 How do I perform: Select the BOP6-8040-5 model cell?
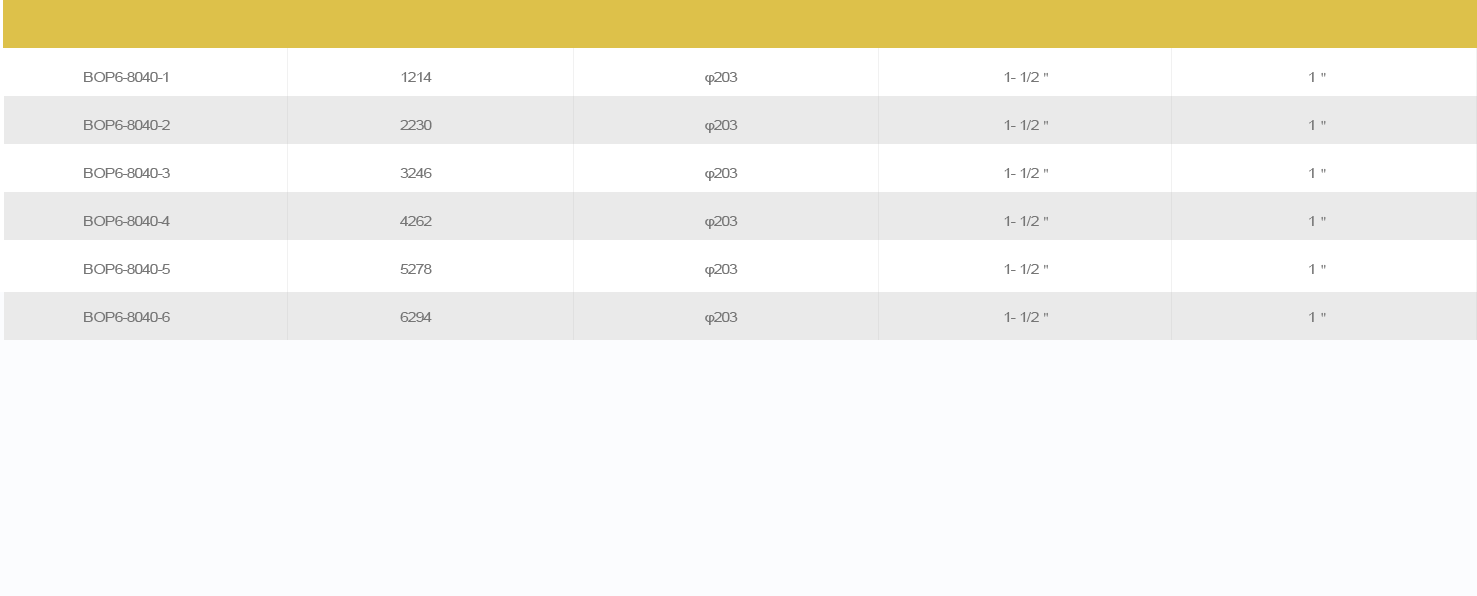(x=146, y=269)
